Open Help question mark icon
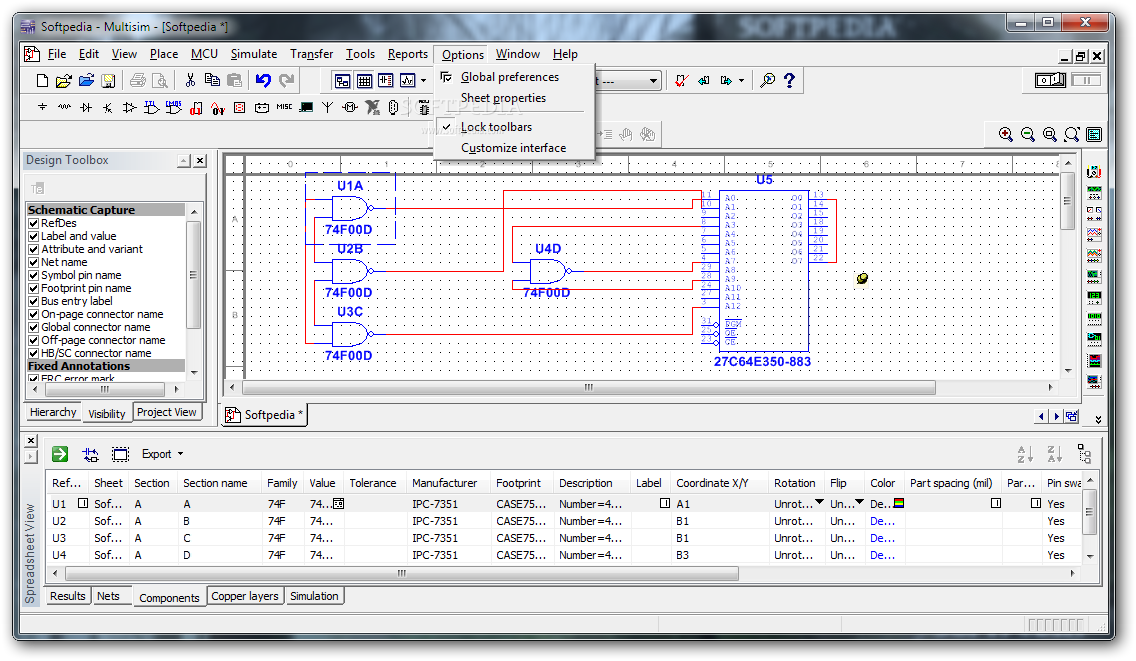This screenshot has width=1136, height=661. tap(789, 80)
